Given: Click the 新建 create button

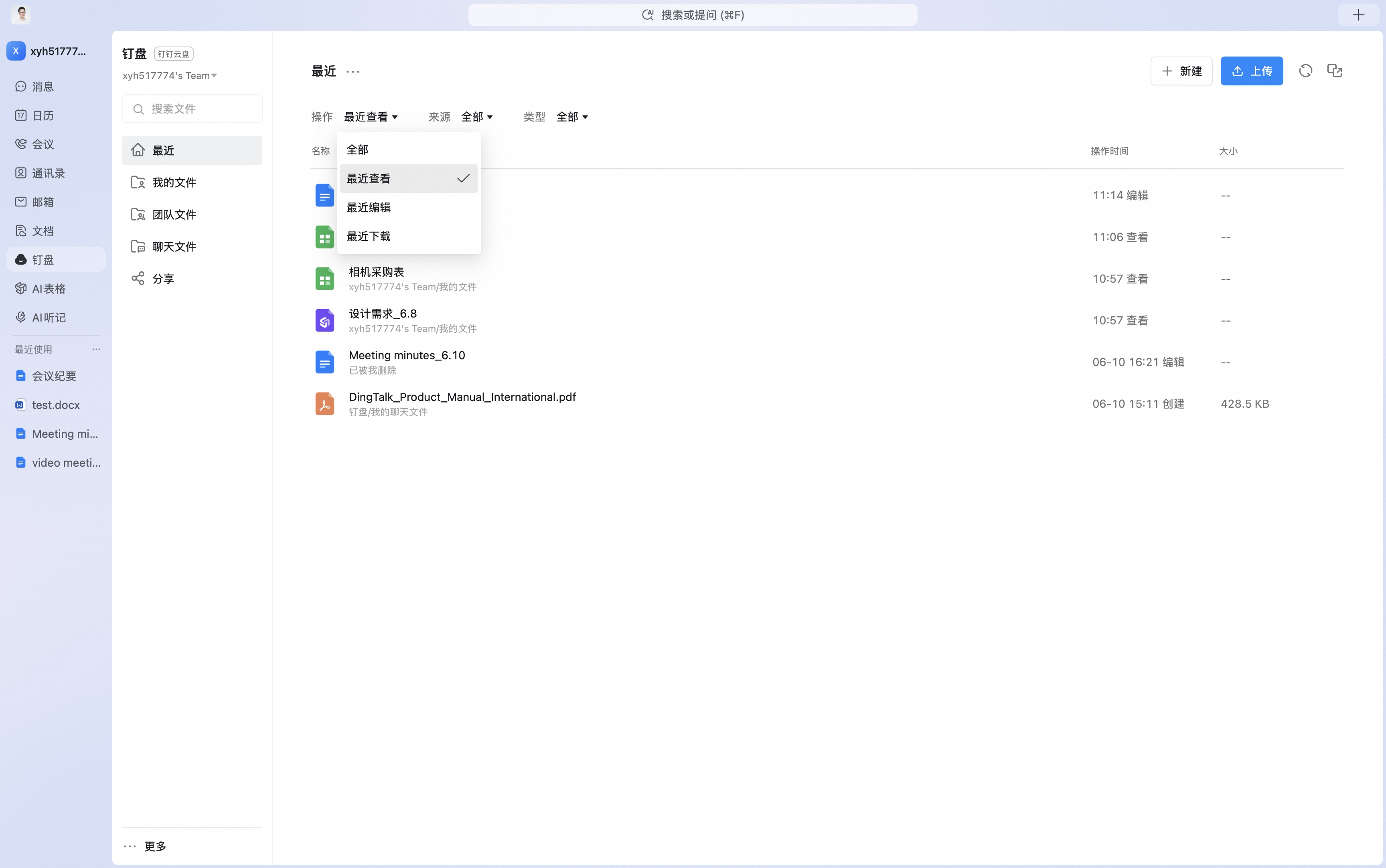Looking at the screenshot, I should pyautogui.click(x=1181, y=71).
